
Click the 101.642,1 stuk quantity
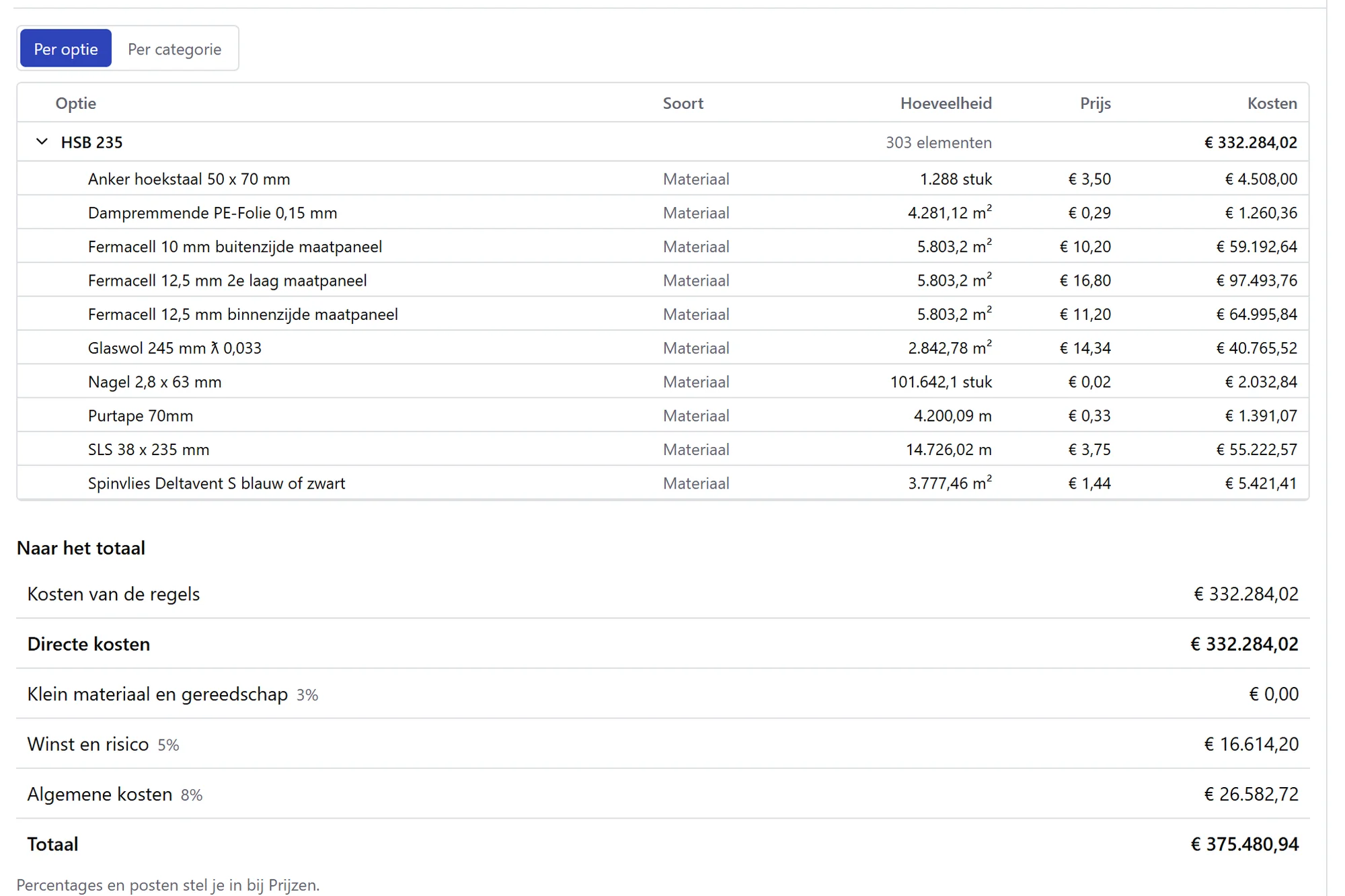[941, 382]
